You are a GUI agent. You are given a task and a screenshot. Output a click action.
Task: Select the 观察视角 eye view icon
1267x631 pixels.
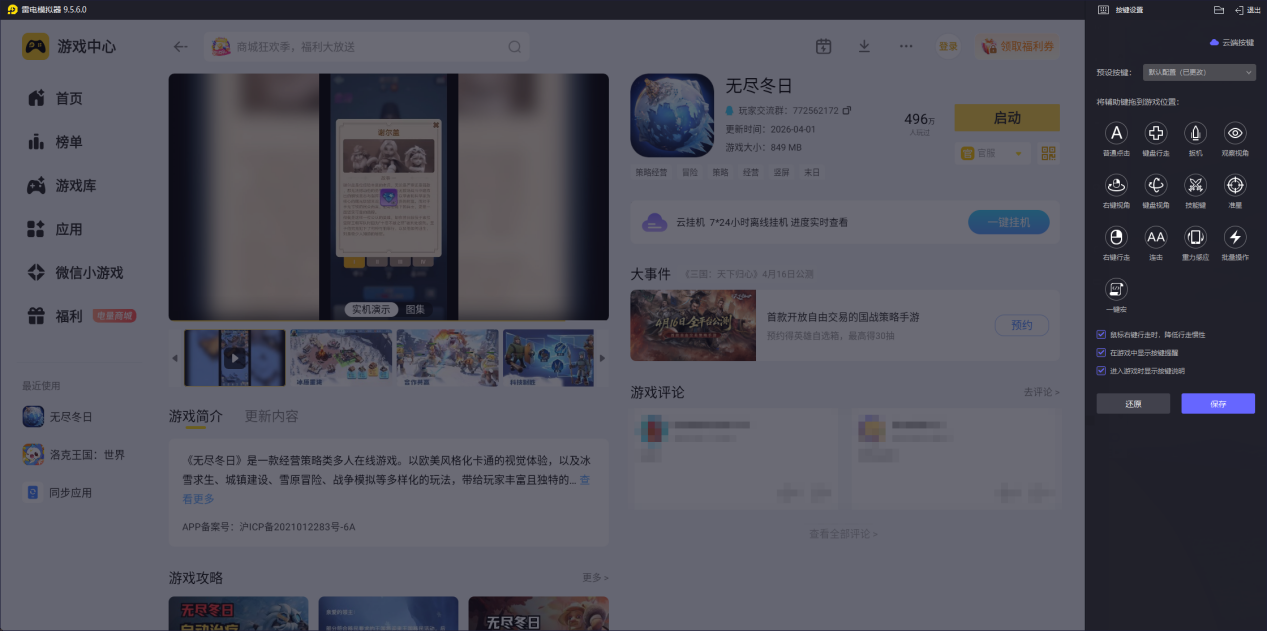tap(1234, 133)
